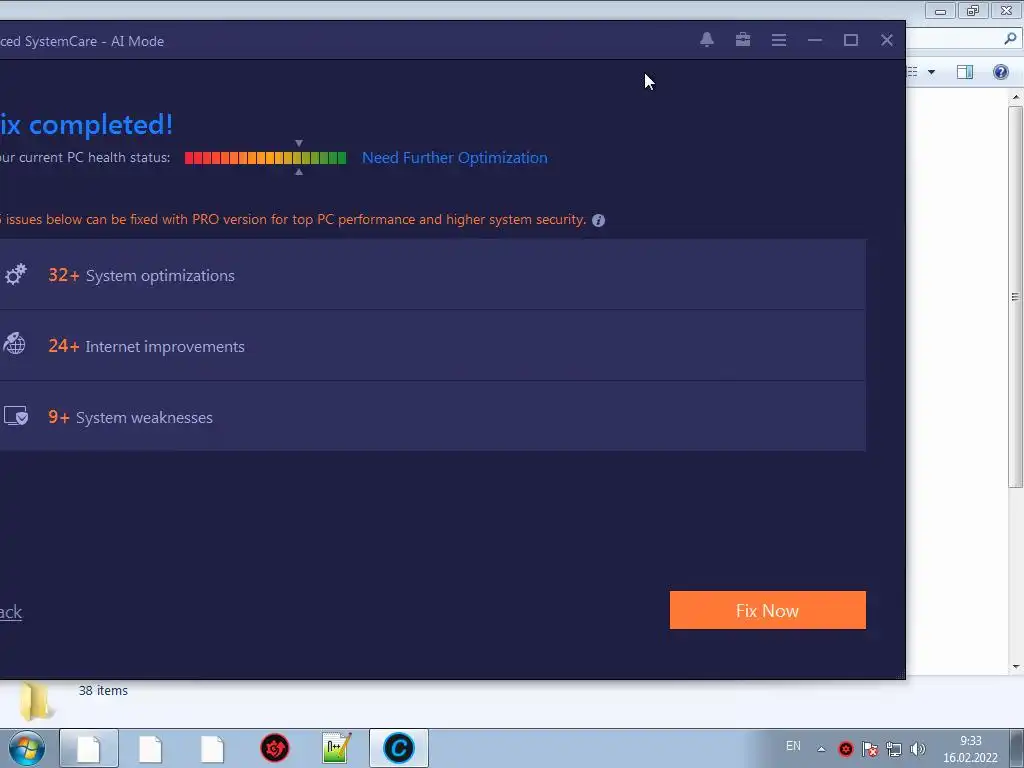
Task: Select the 24+ Internet improvements row
Action: tap(432, 345)
